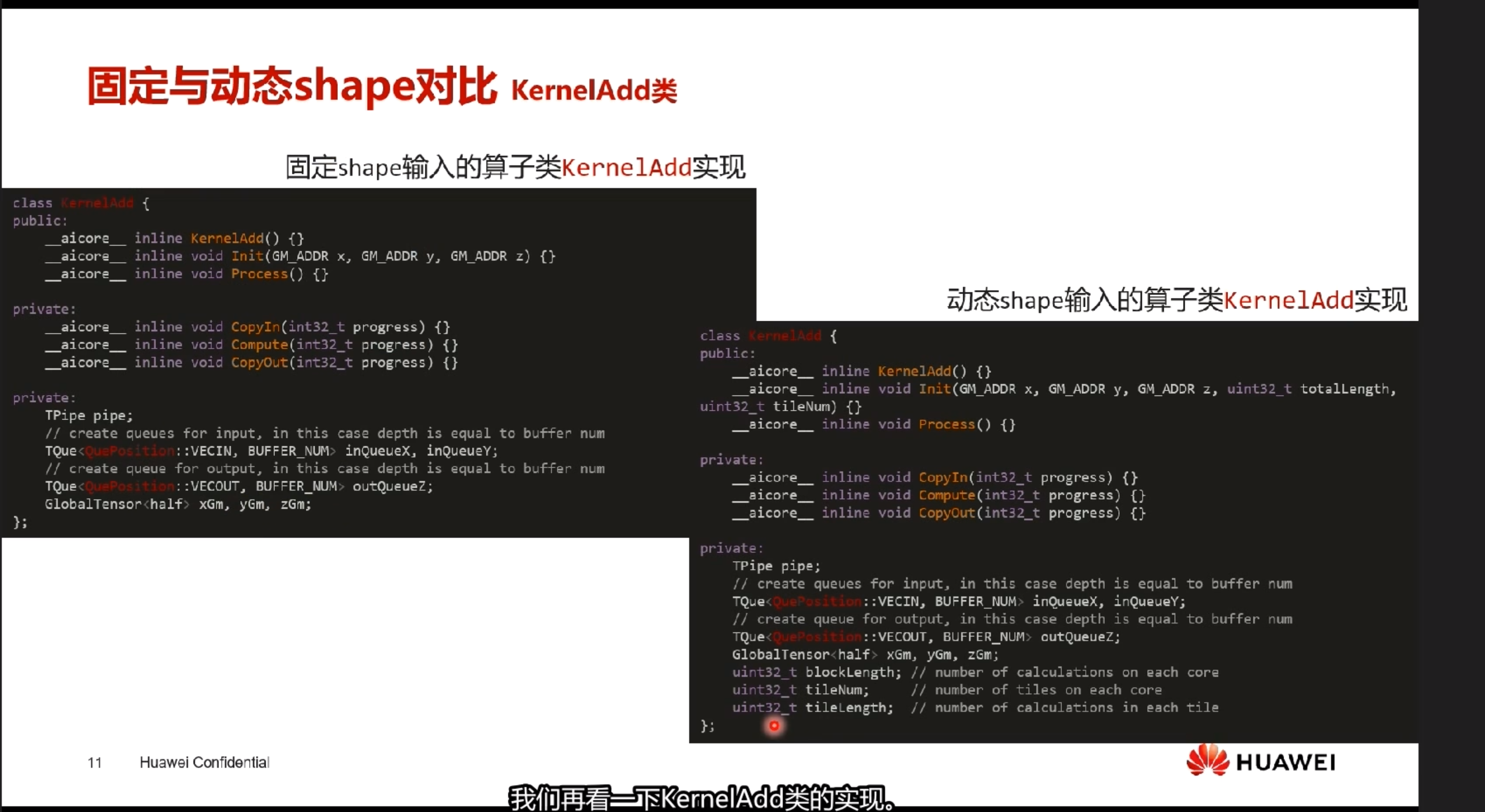This screenshot has height=812, width=1485.
Task: Click CopyOut function in left code block
Action: 260,362
